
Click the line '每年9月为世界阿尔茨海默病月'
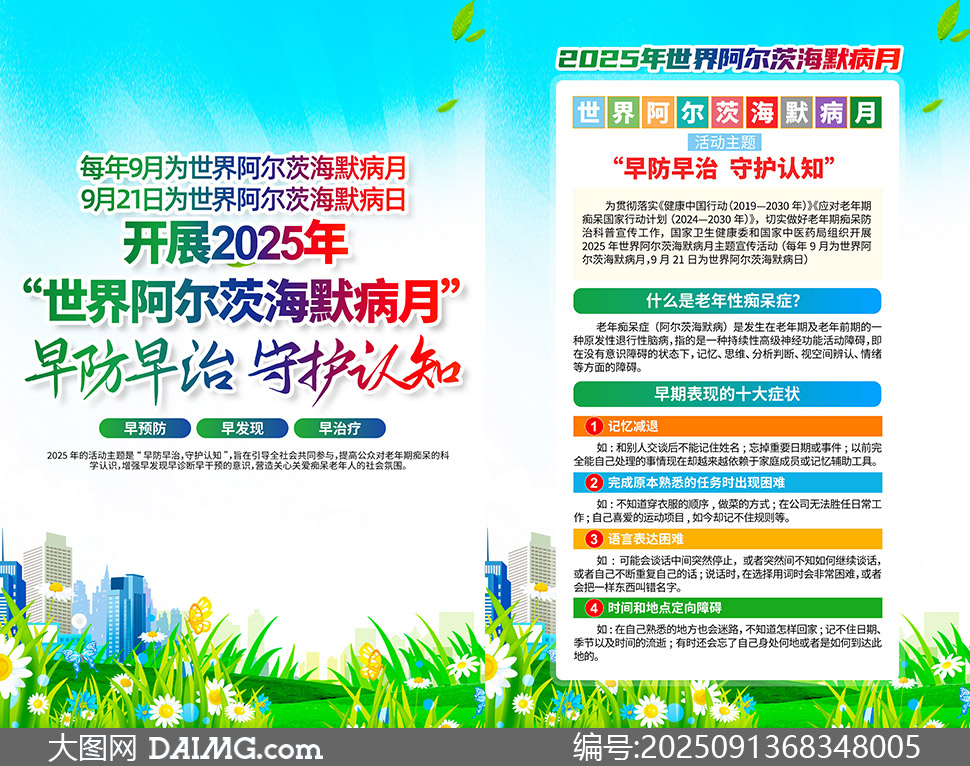point(243,168)
